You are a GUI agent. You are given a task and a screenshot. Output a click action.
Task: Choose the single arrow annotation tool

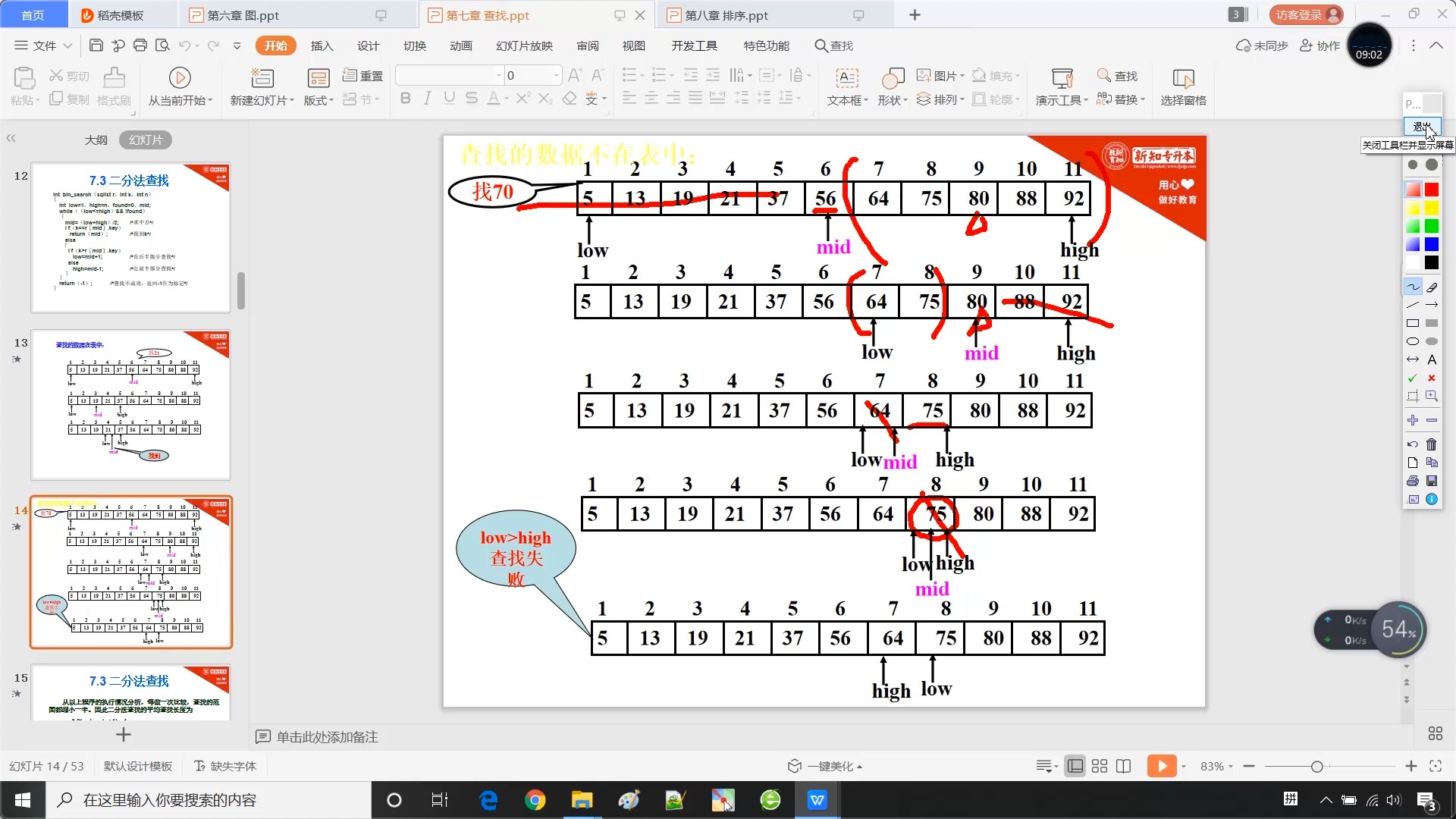tap(1432, 305)
